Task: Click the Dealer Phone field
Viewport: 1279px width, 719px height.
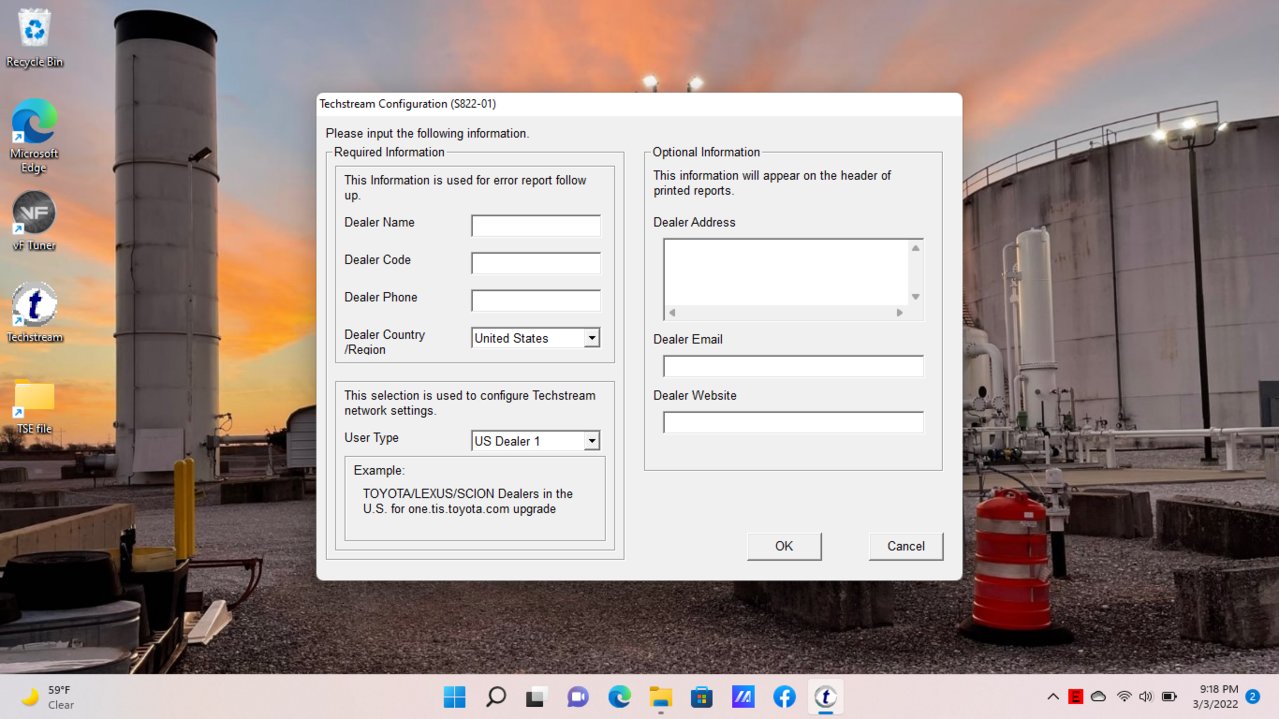Action: click(536, 300)
